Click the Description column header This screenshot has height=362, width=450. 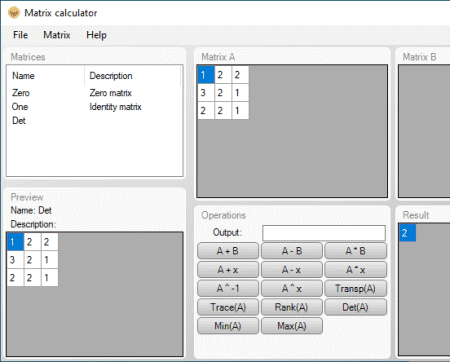click(x=133, y=76)
